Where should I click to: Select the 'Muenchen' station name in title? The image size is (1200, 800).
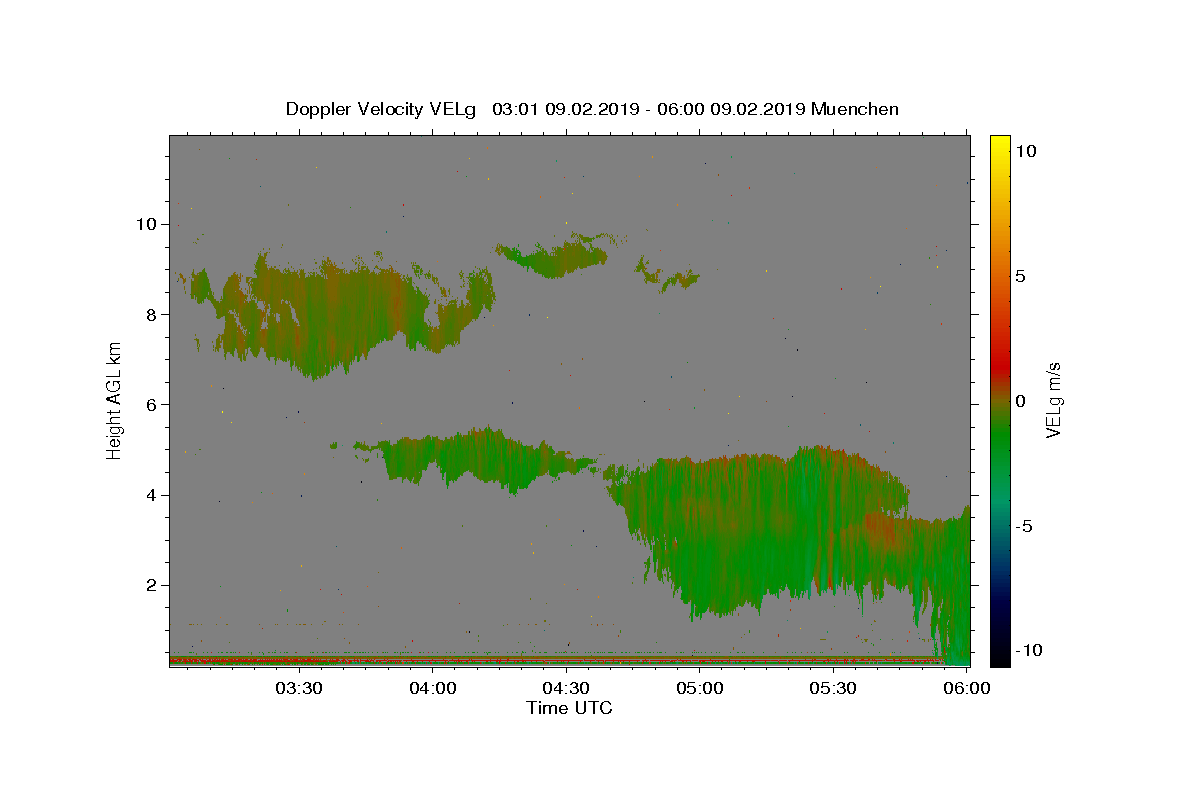point(855,109)
